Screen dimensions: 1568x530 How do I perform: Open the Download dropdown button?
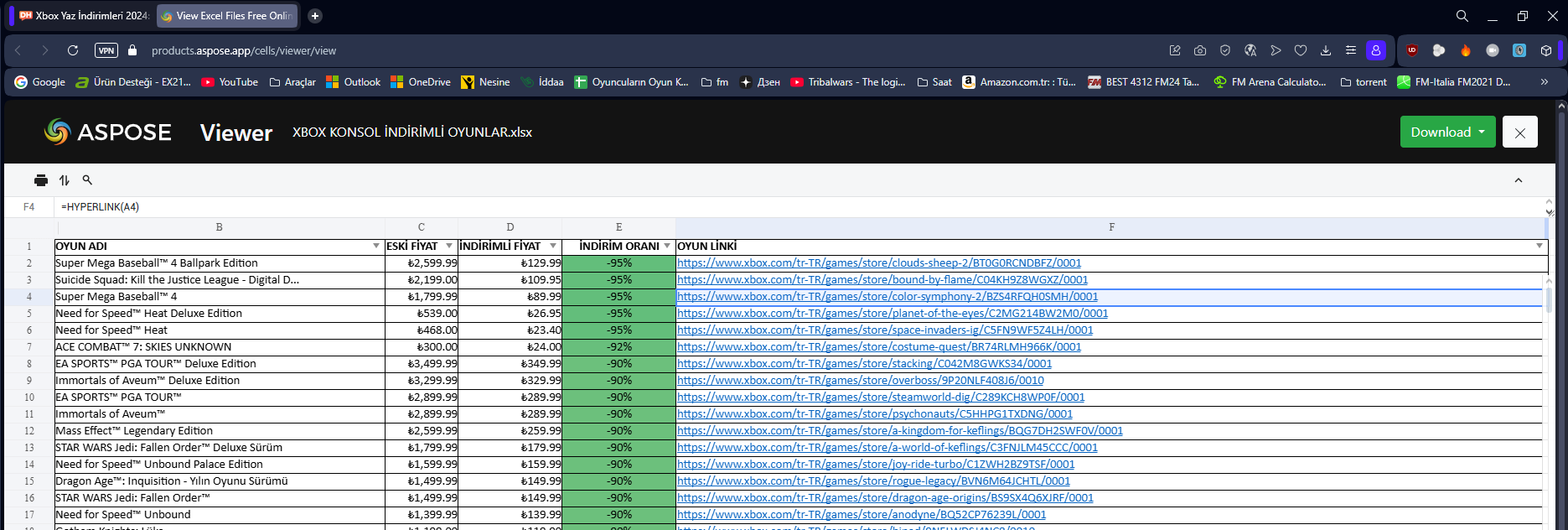pos(1447,132)
